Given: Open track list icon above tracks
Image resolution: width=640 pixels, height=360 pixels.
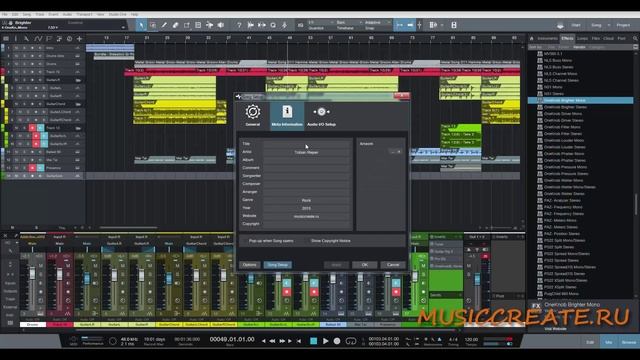Looking at the screenshot, I should point(6,39).
